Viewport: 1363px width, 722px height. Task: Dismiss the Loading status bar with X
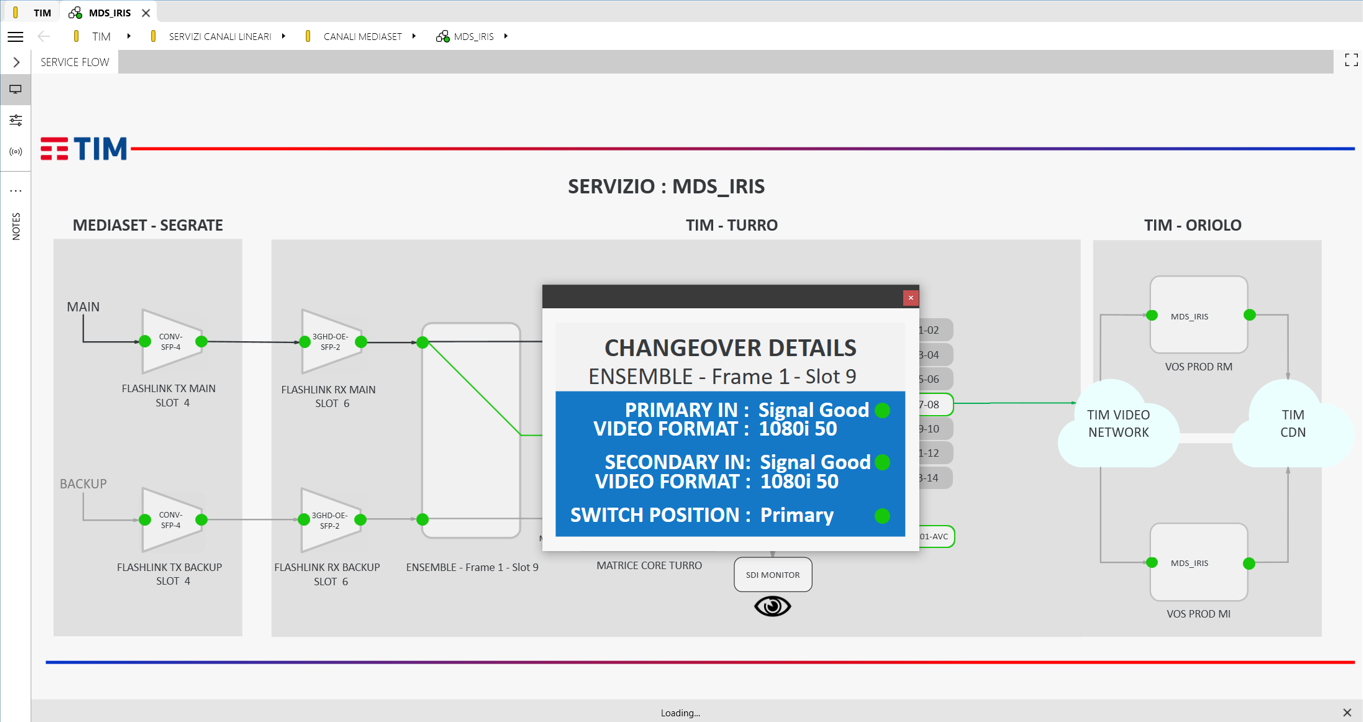(x=1347, y=712)
